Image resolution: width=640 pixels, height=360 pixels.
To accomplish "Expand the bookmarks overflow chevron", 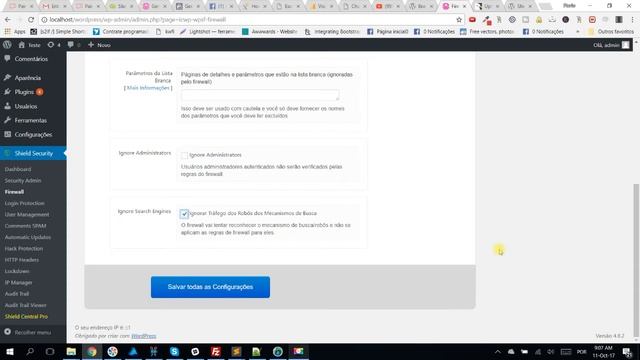I will coord(578,31).
